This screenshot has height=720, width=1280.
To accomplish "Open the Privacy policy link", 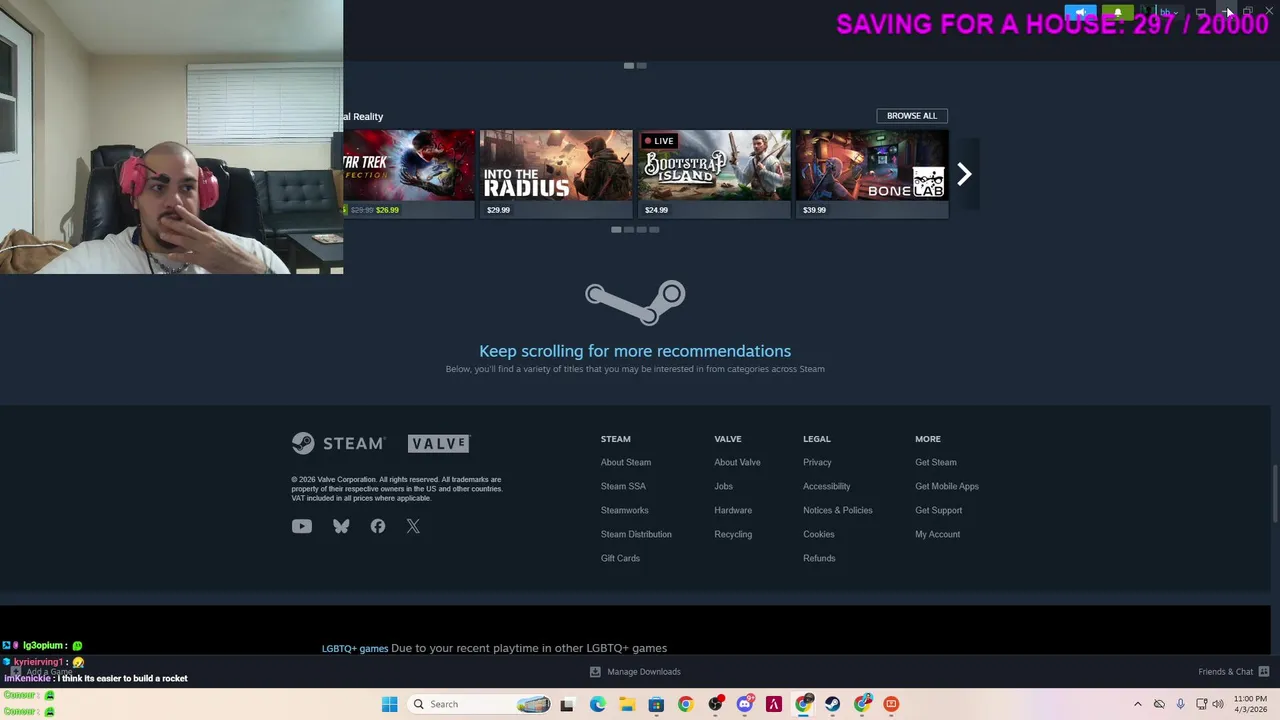I will (x=817, y=462).
